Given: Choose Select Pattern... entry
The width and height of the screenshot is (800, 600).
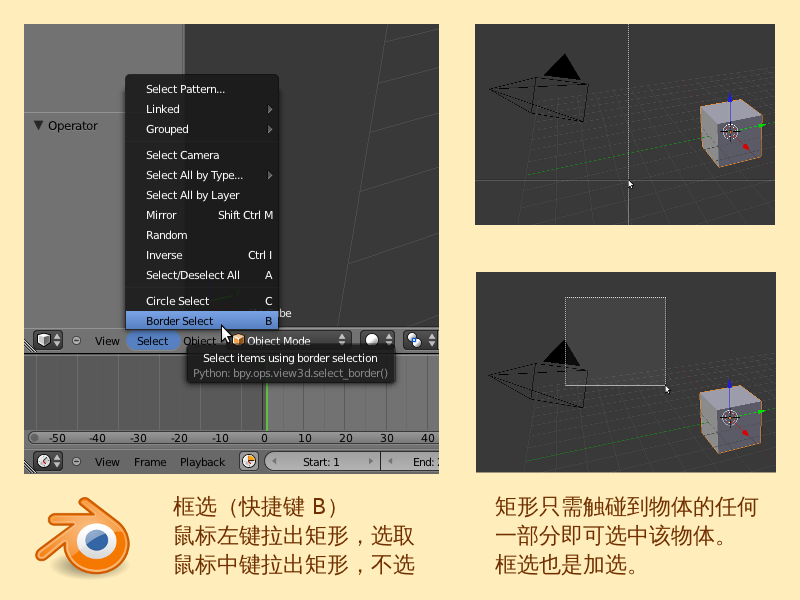Looking at the screenshot, I should (x=202, y=89).
